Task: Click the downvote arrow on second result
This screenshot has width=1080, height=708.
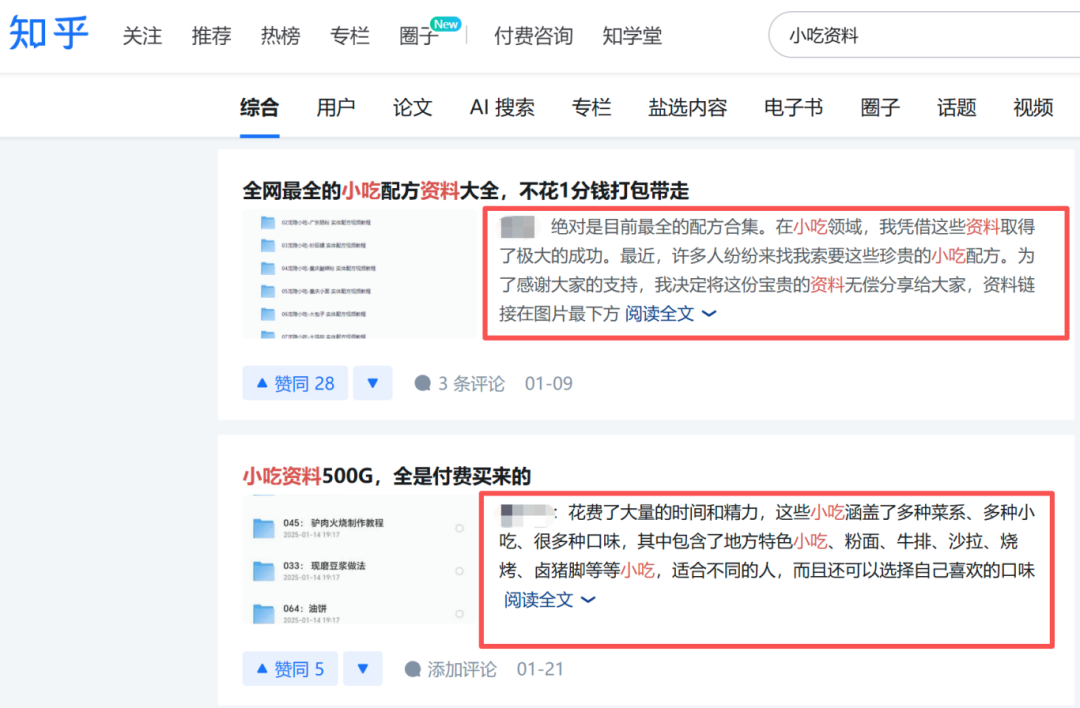Action: [362, 669]
